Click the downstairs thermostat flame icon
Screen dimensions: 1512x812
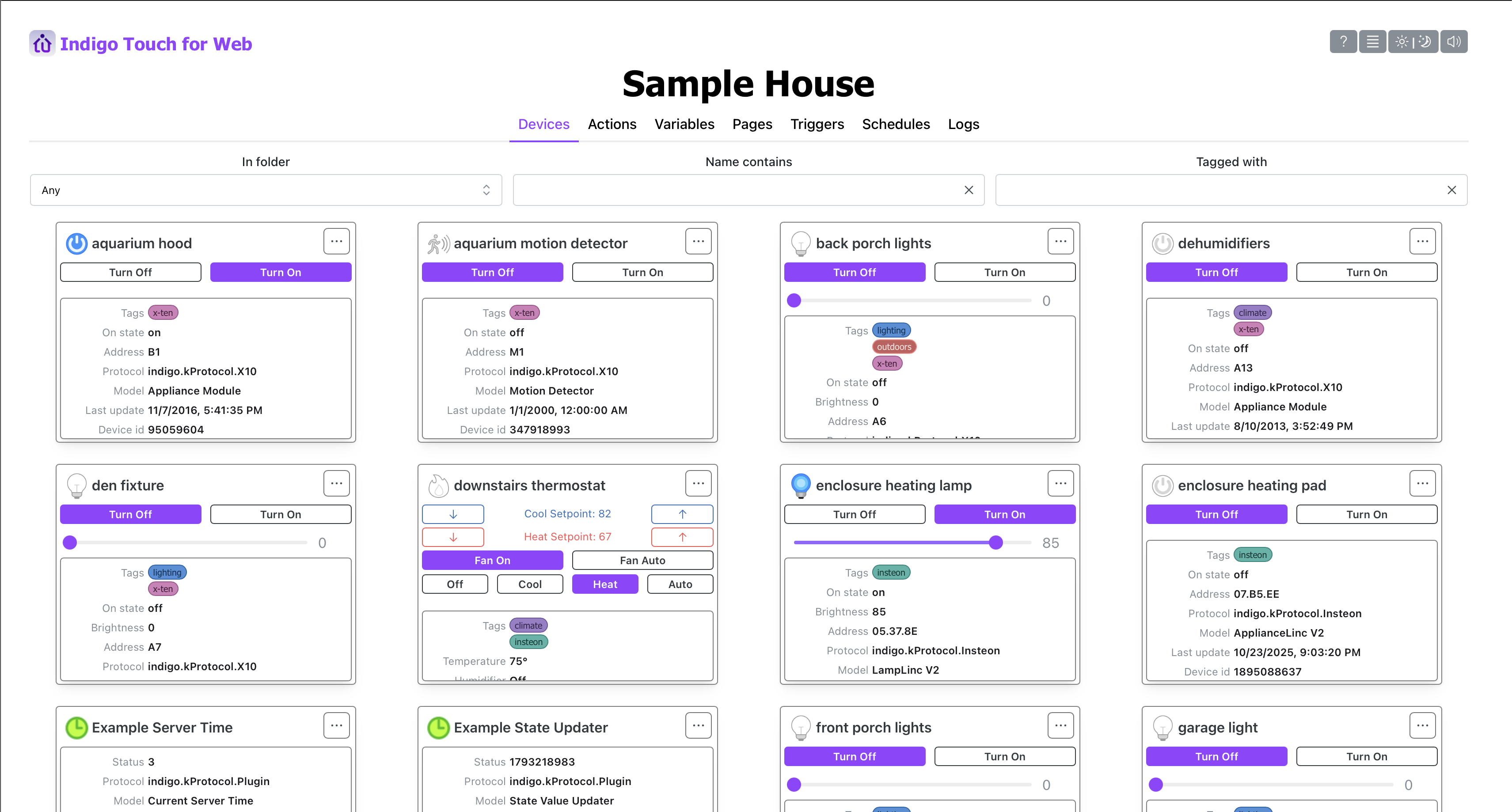(x=438, y=486)
